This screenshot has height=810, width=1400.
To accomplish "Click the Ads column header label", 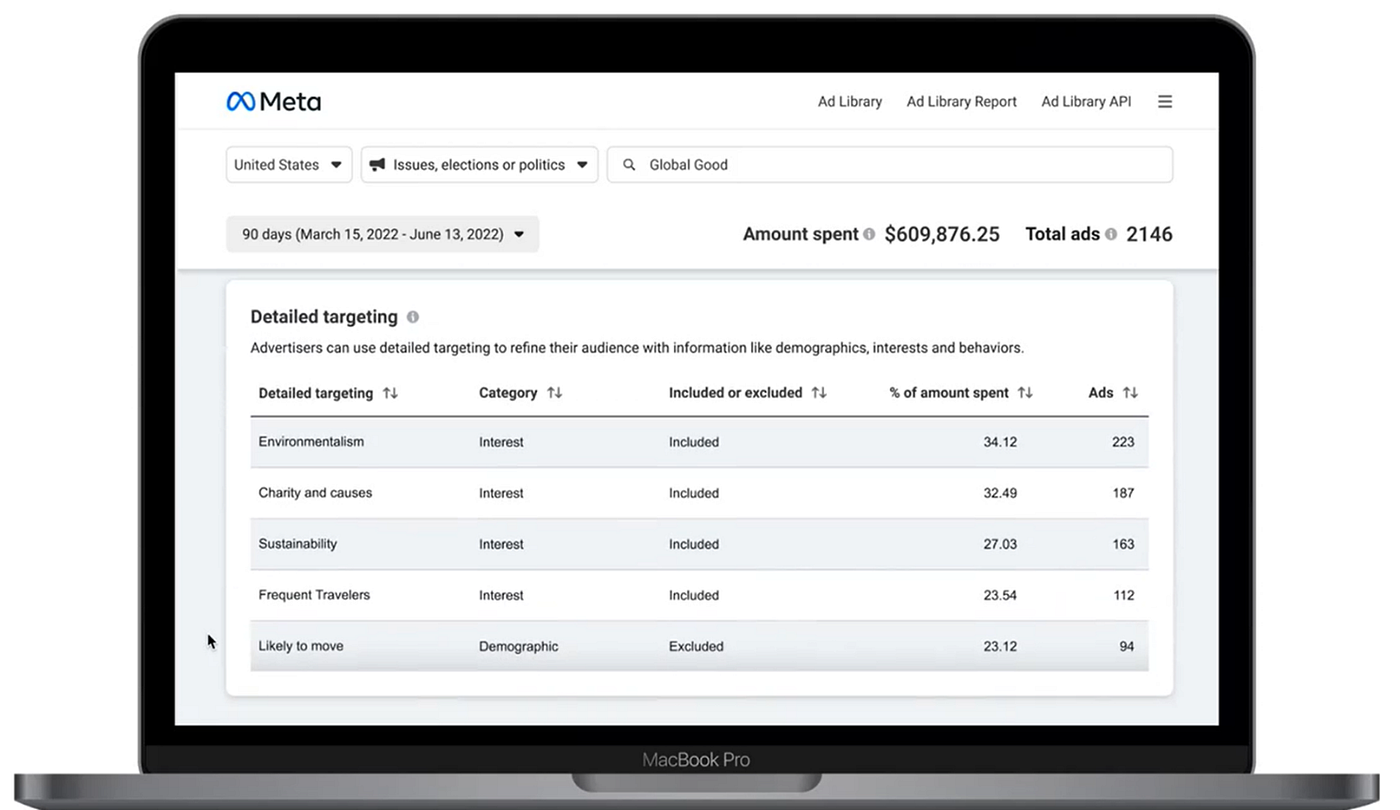I will pos(1101,393).
